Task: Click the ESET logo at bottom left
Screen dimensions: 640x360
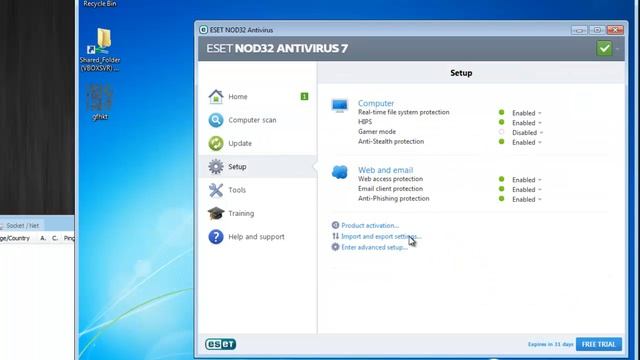Action: pos(220,344)
